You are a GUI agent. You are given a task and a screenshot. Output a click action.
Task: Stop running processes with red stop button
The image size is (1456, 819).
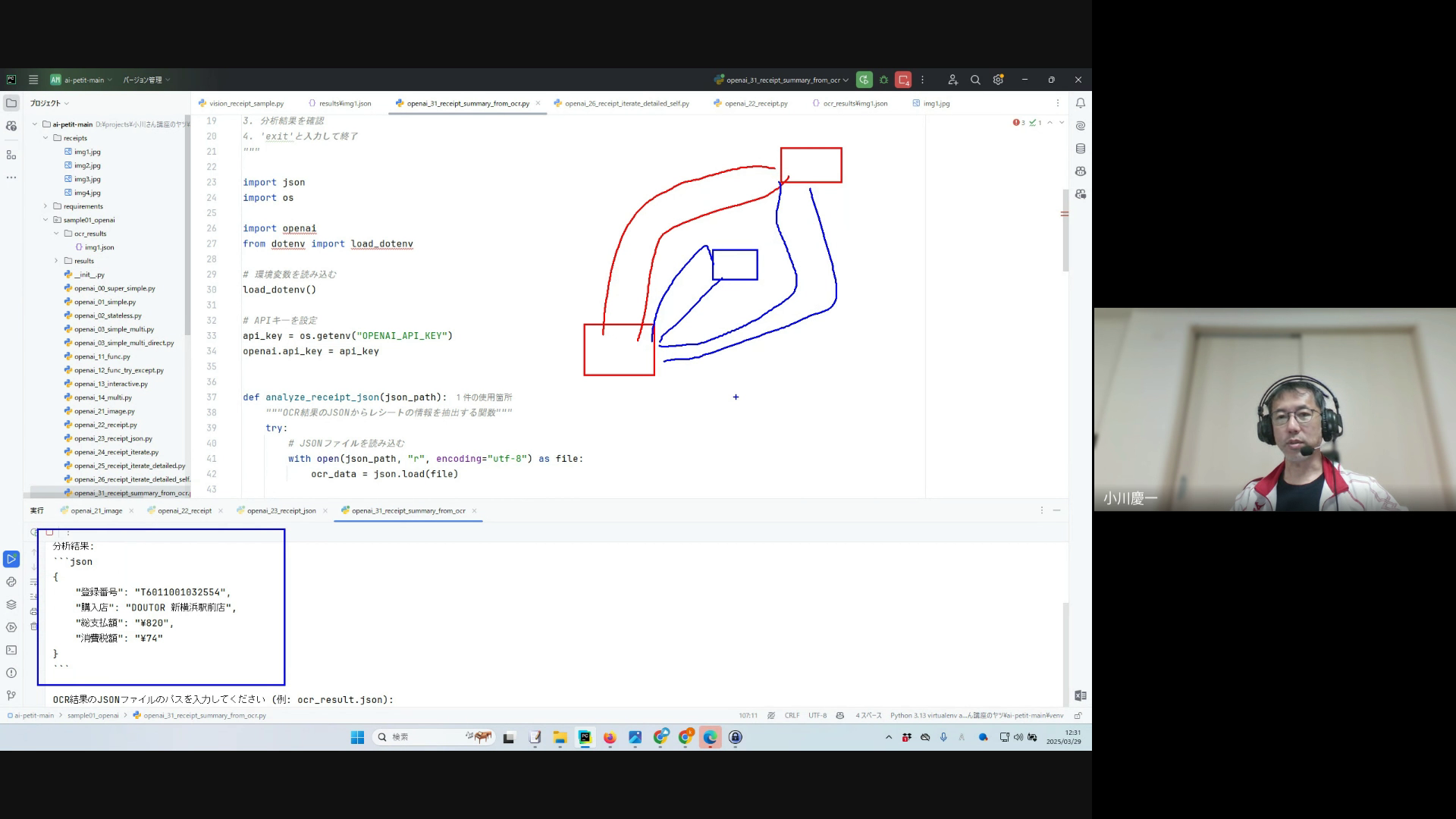[x=902, y=80]
